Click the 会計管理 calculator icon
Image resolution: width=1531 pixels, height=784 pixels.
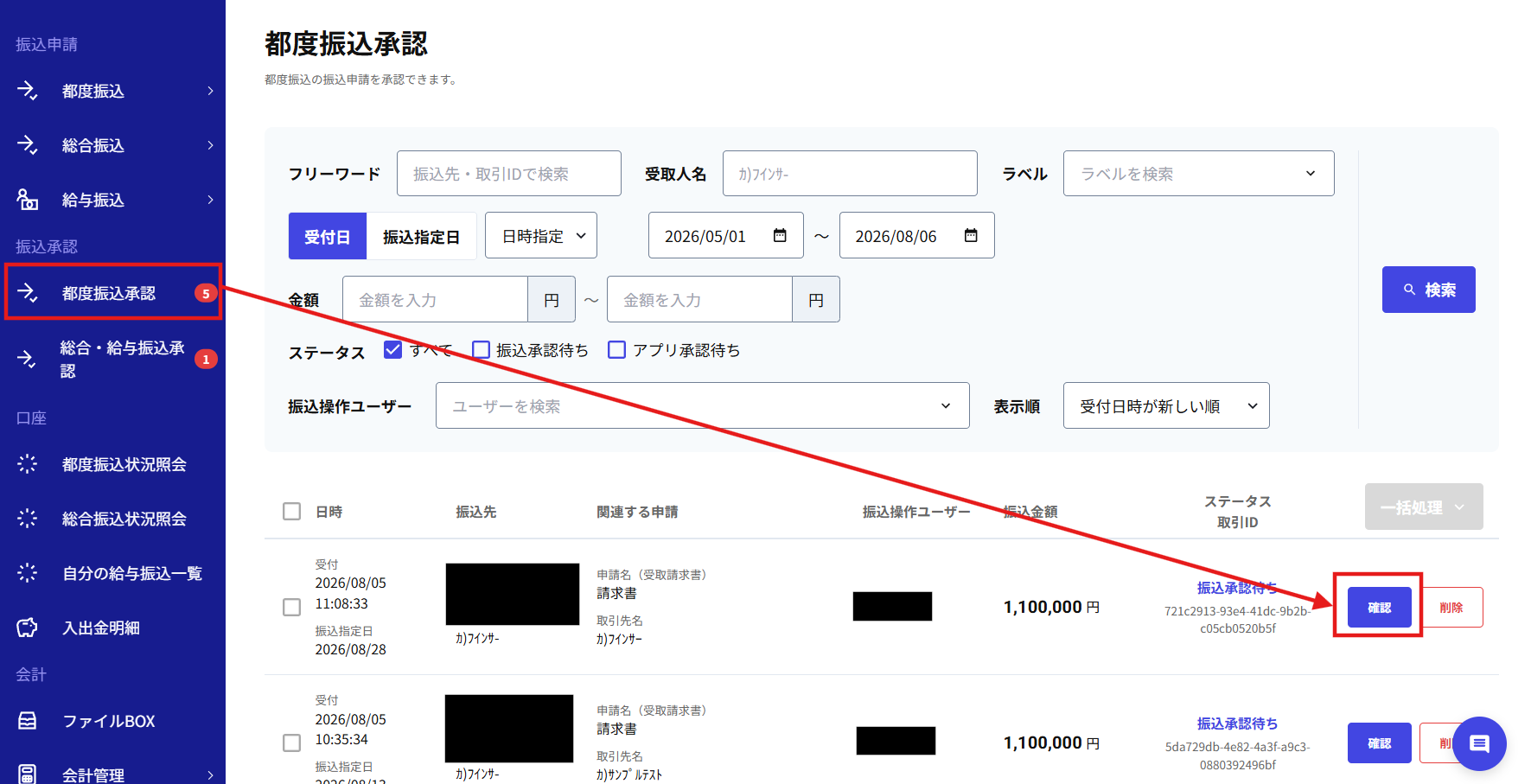point(28,774)
